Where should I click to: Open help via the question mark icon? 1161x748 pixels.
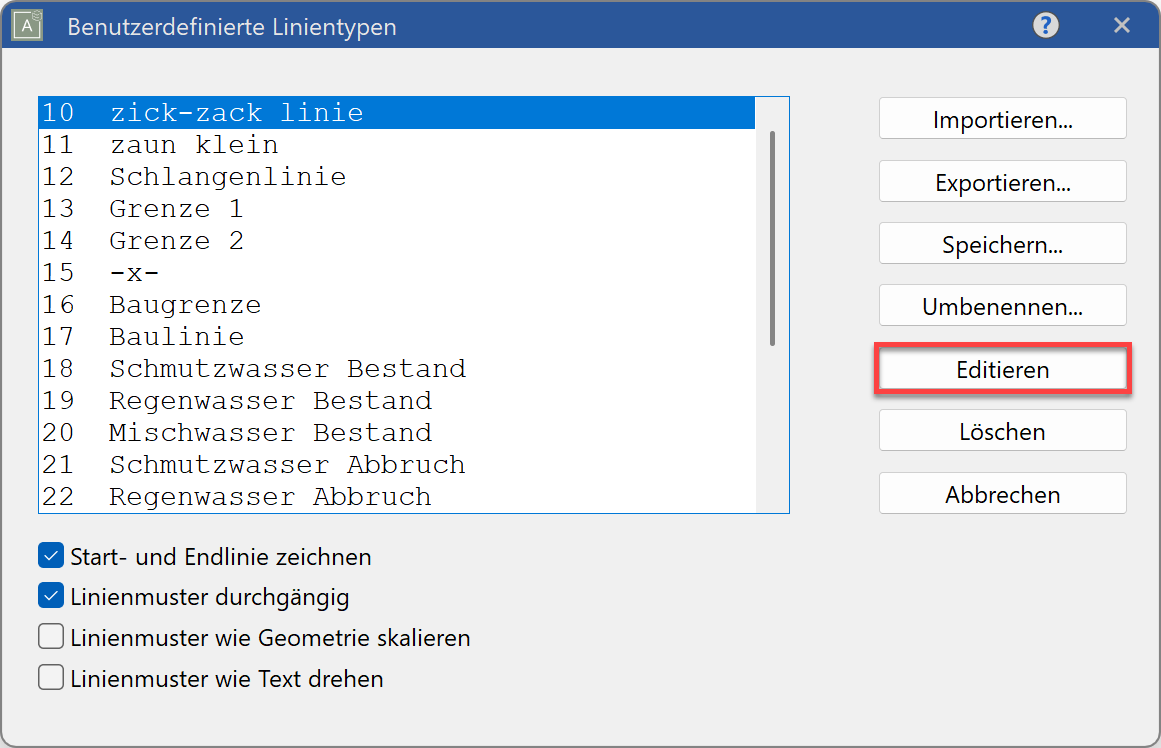(x=1045, y=25)
